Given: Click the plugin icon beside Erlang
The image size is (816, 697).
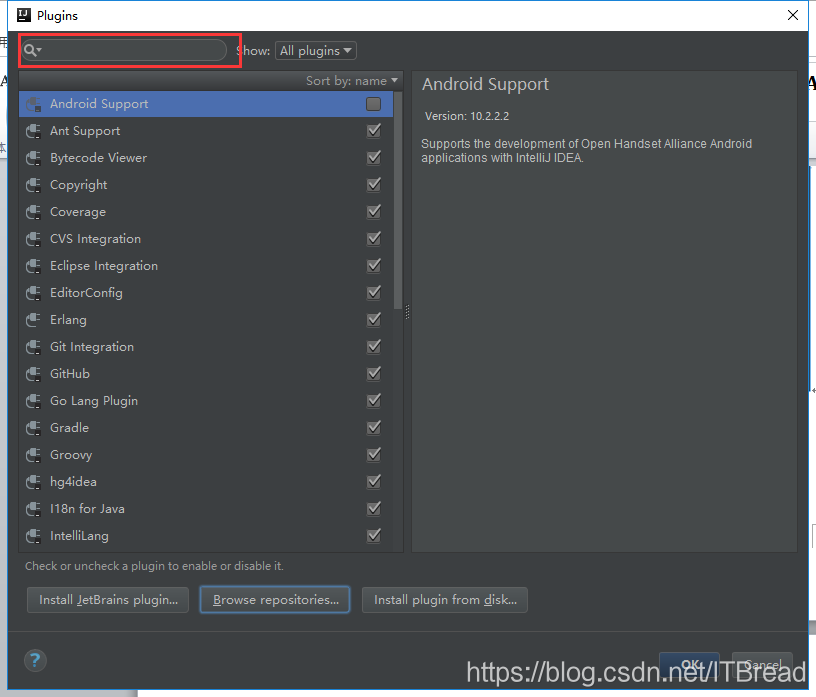Looking at the screenshot, I should [34, 320].
